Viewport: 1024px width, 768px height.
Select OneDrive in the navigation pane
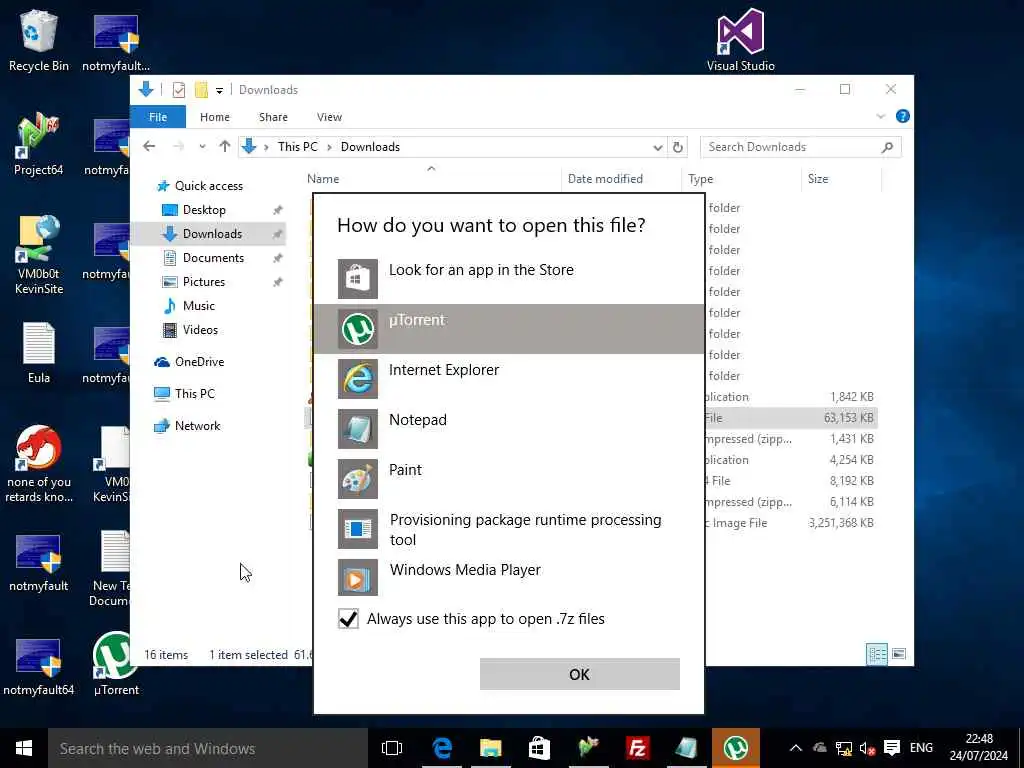[199, 362]
